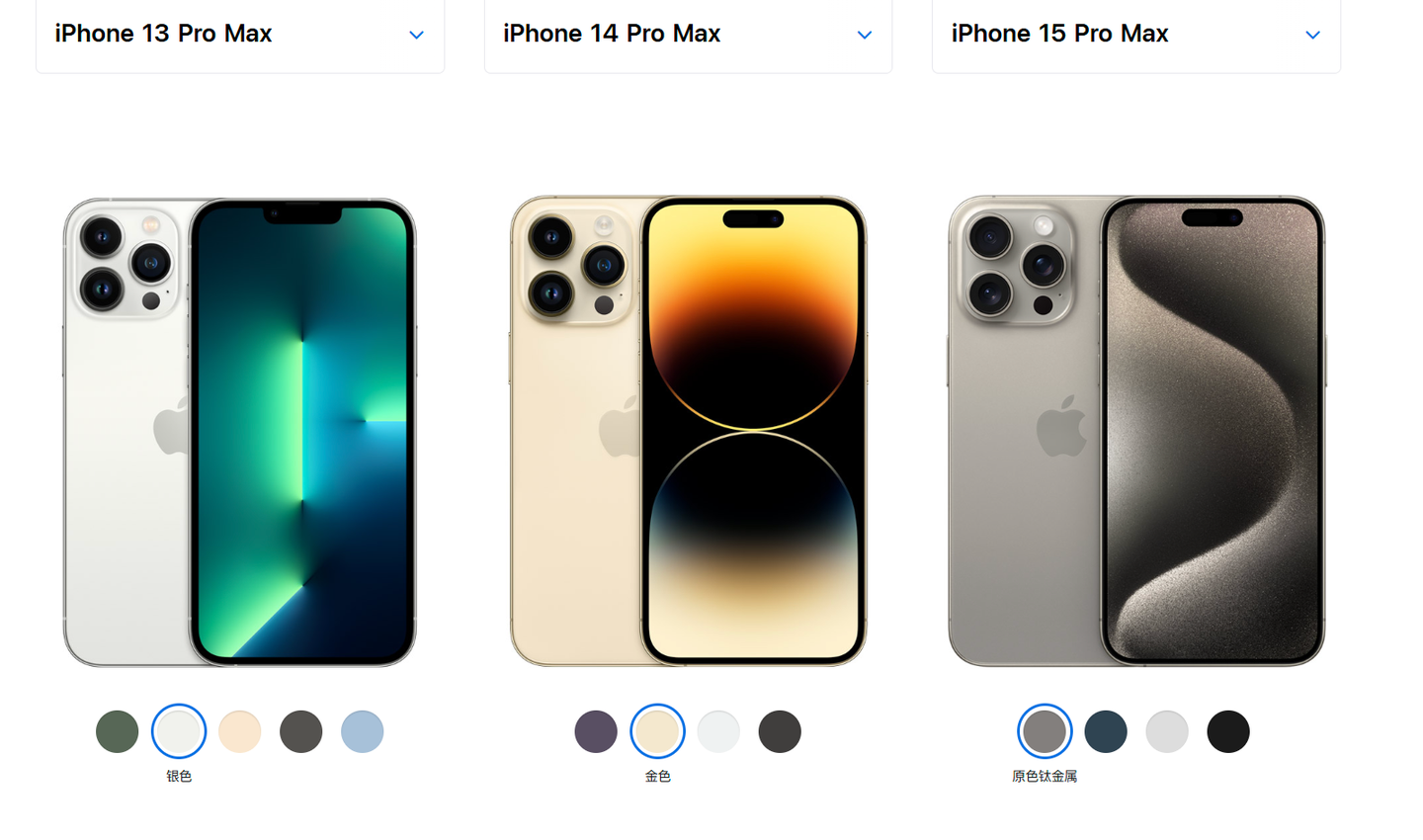Click the iPhone 15 Pro Max product image
The width and height of the screenshot is (1423, 840).
[1136, 431]
